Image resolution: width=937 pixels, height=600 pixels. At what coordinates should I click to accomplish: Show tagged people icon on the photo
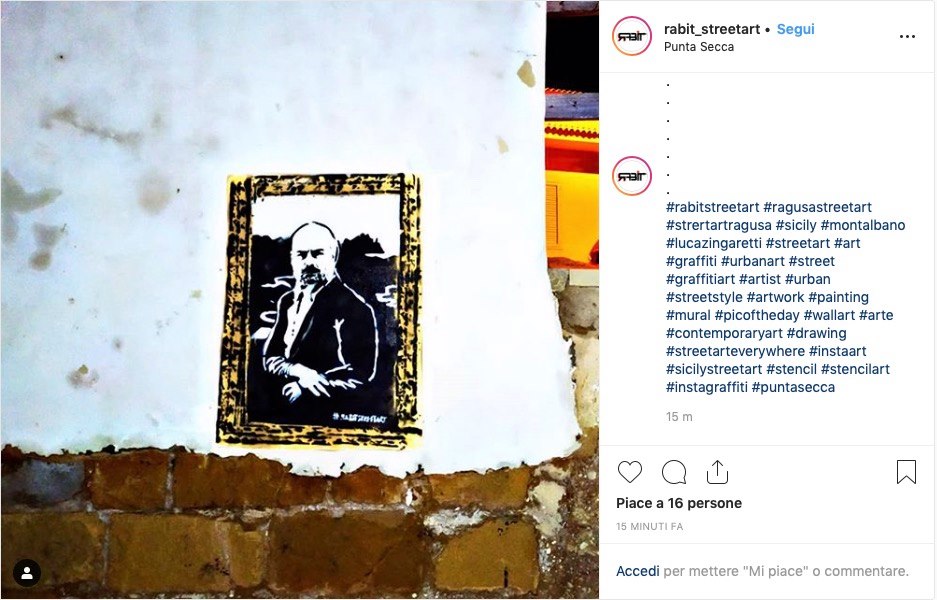point(27,573)
